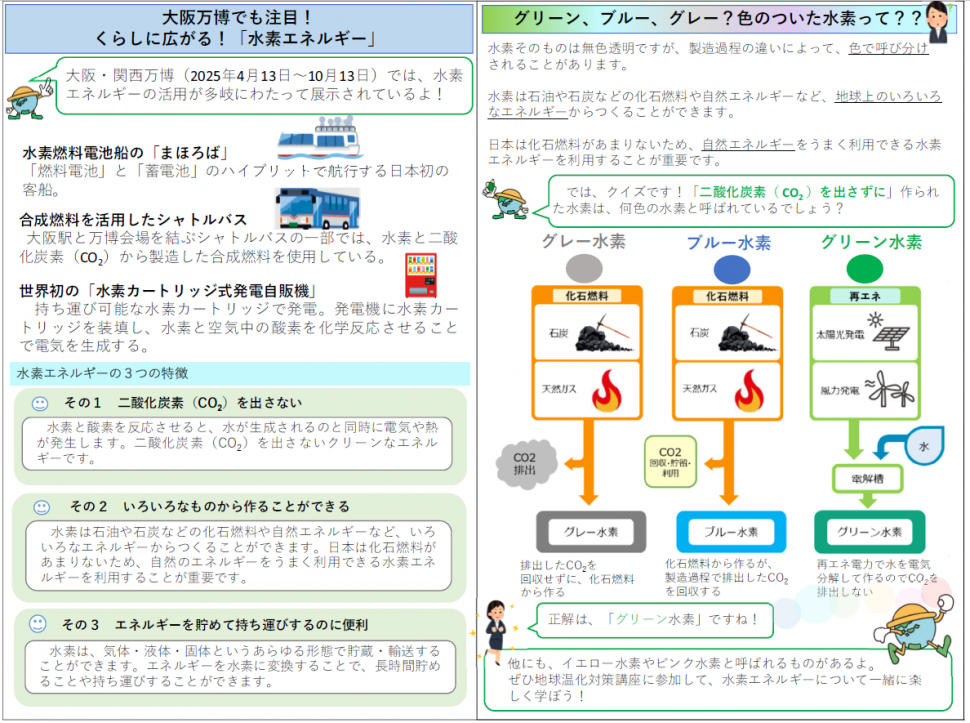Click the blue shuttle bus illustration

pyautogui.click(x=318, y=208)
